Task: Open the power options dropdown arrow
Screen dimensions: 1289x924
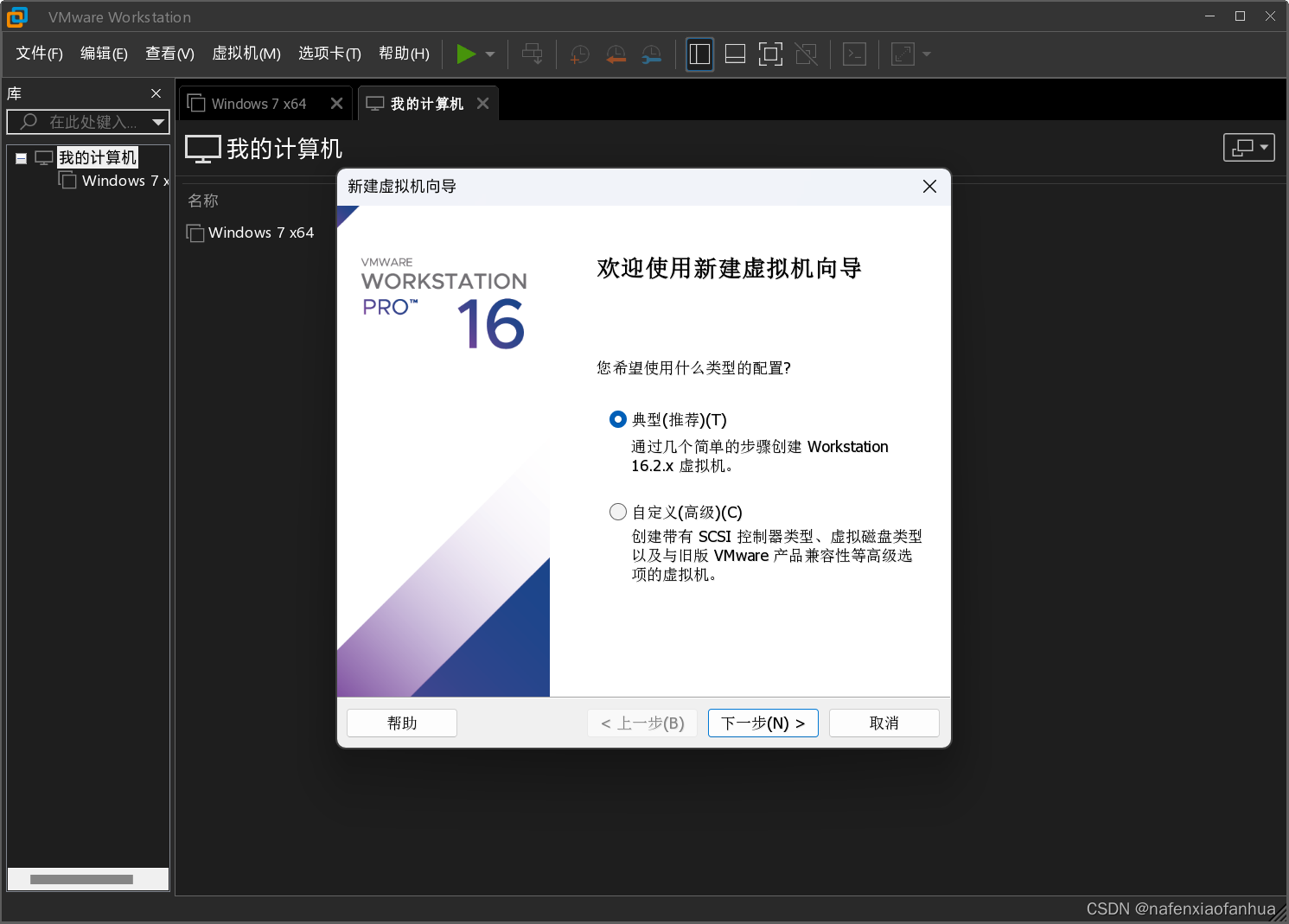Action: point(490,54)
